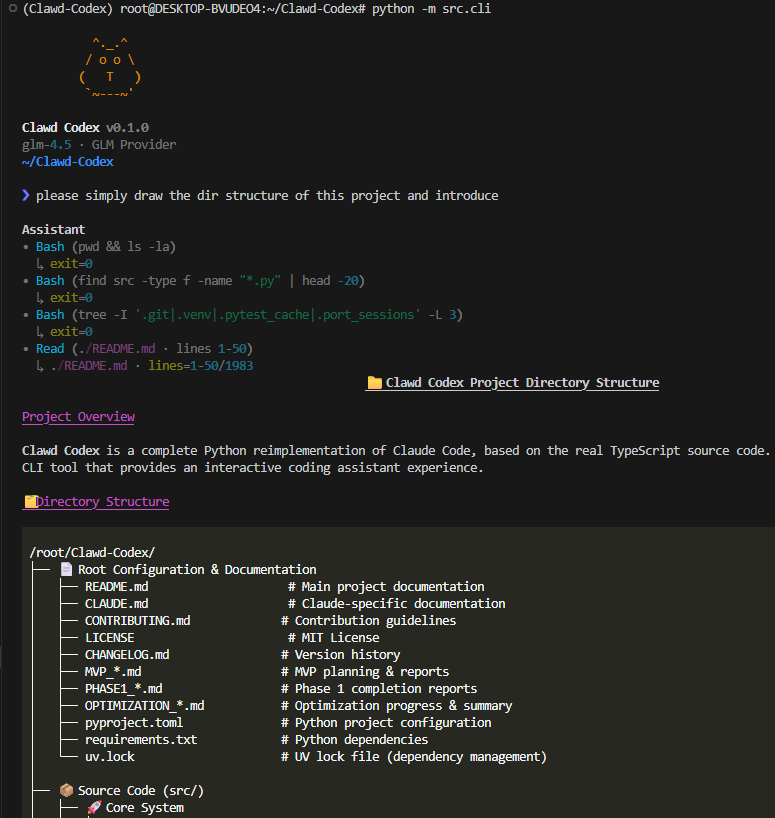The height and width of the screenshot is (818, 775).
Task: Click the Bash find src tool call line
Action: [x=200, y=281]
